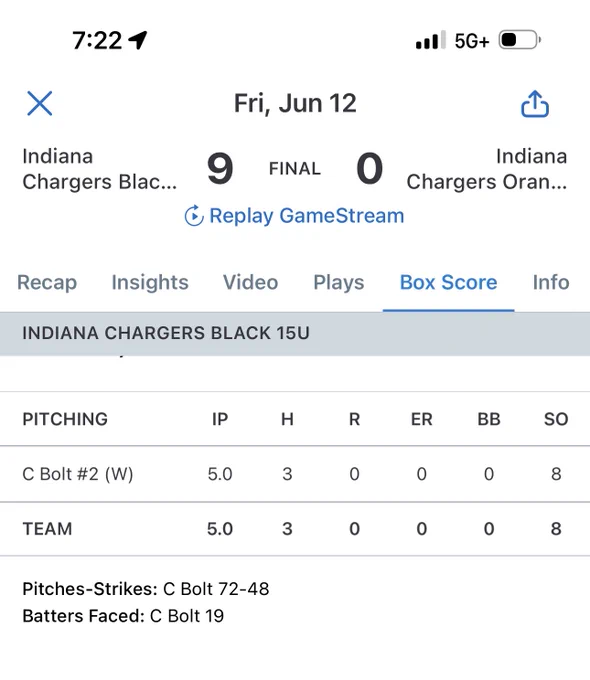The height and width of the screenshot is (680, 590).
Task: Close the game details view
Action: coord(39,103)
